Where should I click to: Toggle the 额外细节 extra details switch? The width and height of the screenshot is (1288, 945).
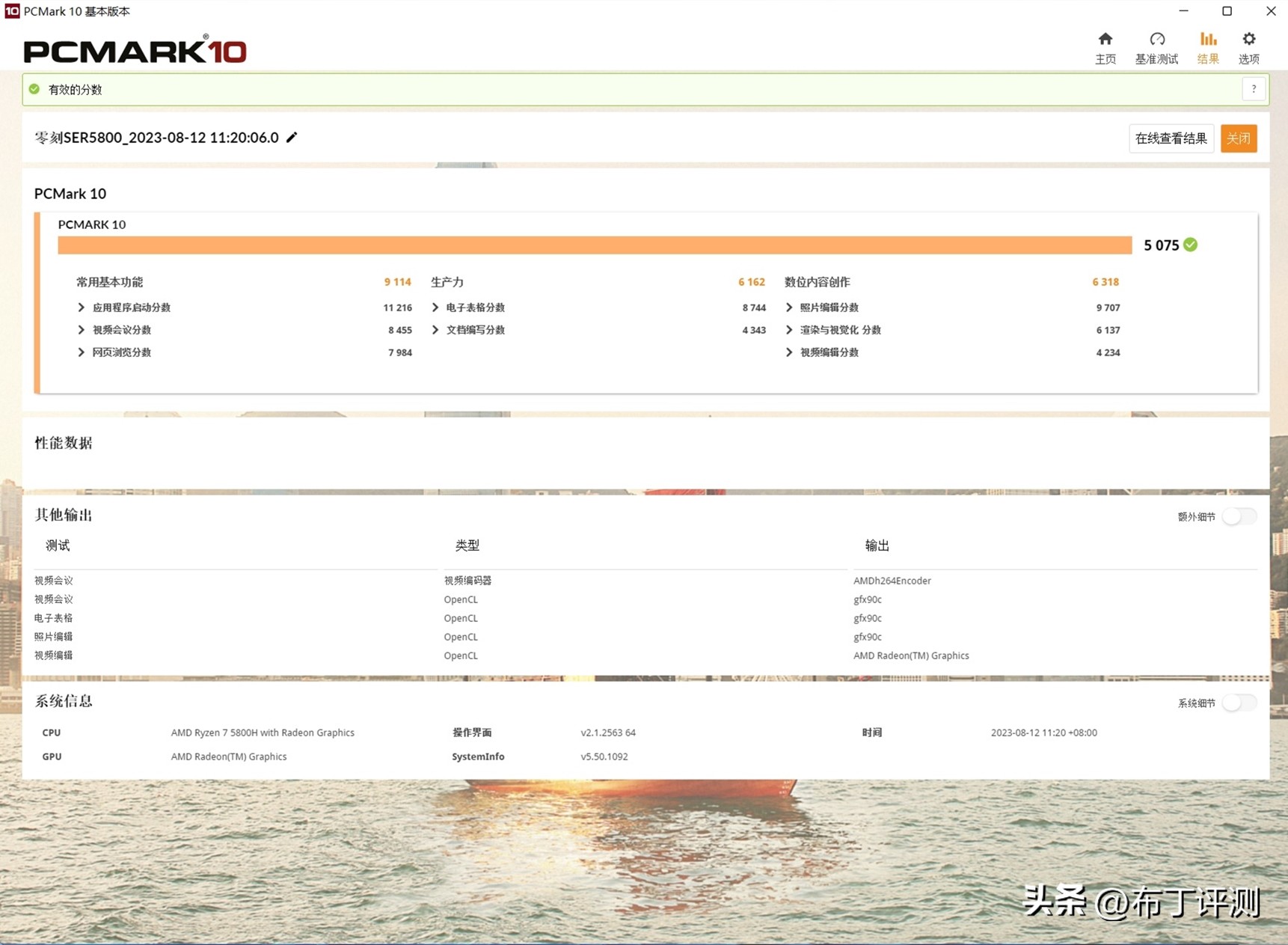pyautogui.click(x=1239, y=516)
